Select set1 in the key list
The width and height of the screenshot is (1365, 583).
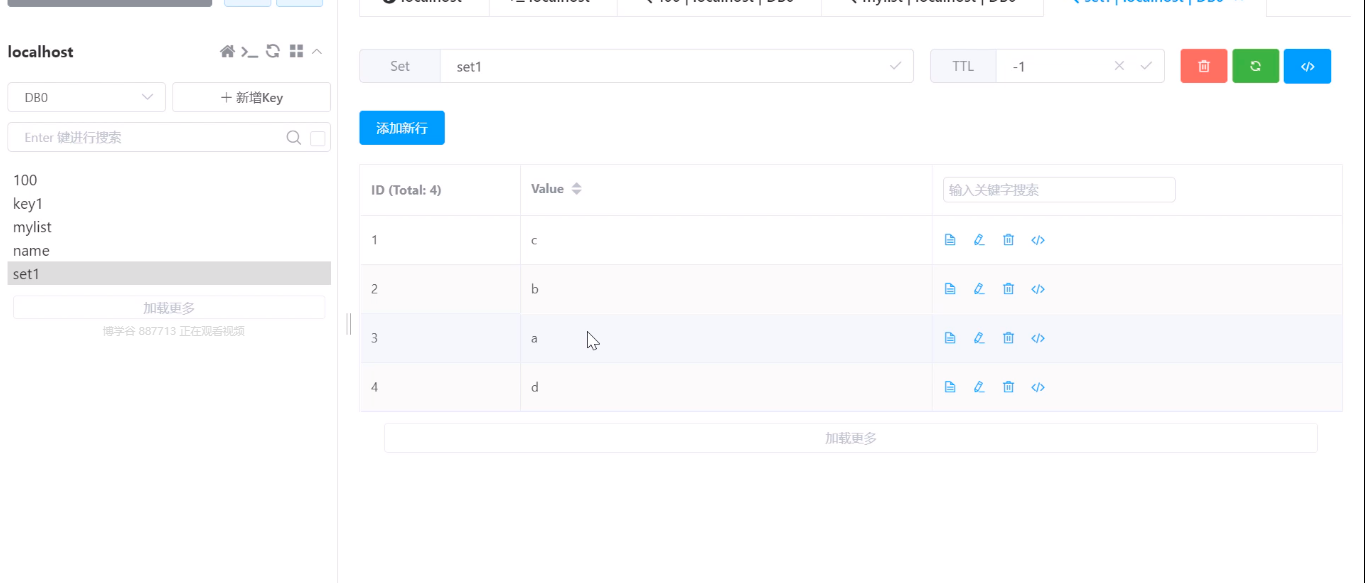tap(169, 274)
